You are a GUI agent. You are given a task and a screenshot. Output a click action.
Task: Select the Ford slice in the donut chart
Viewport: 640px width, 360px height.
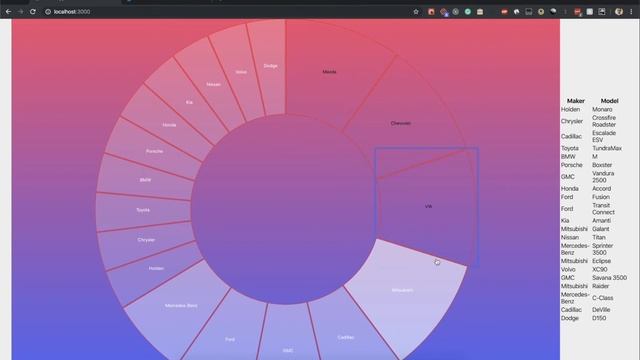(230, 339)
